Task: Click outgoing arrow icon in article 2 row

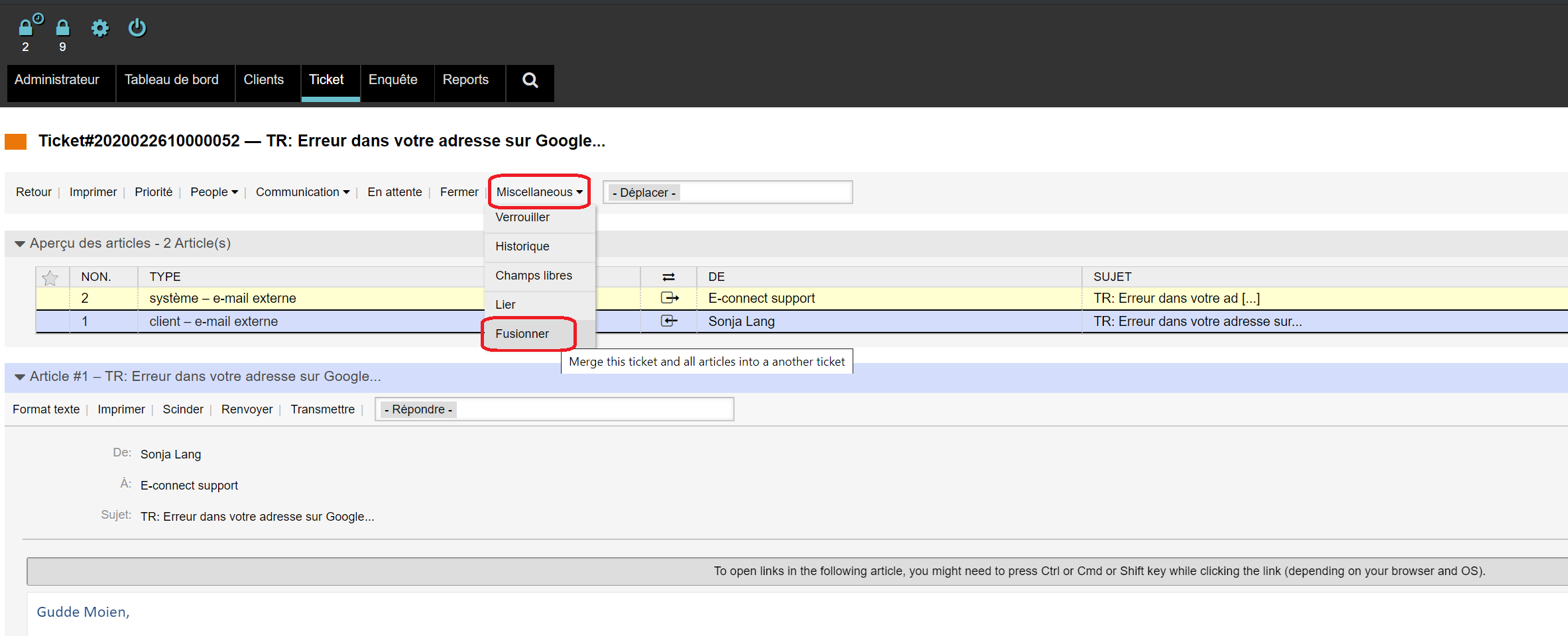Action: [x=670, y=298]
